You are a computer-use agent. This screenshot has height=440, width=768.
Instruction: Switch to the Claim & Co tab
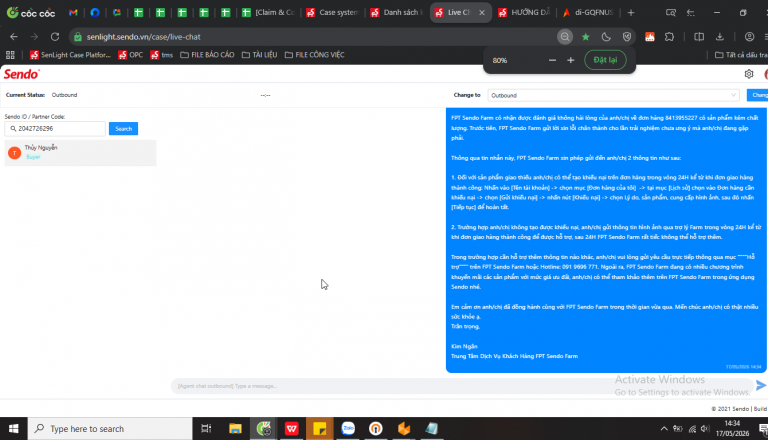tap(268, 13)
